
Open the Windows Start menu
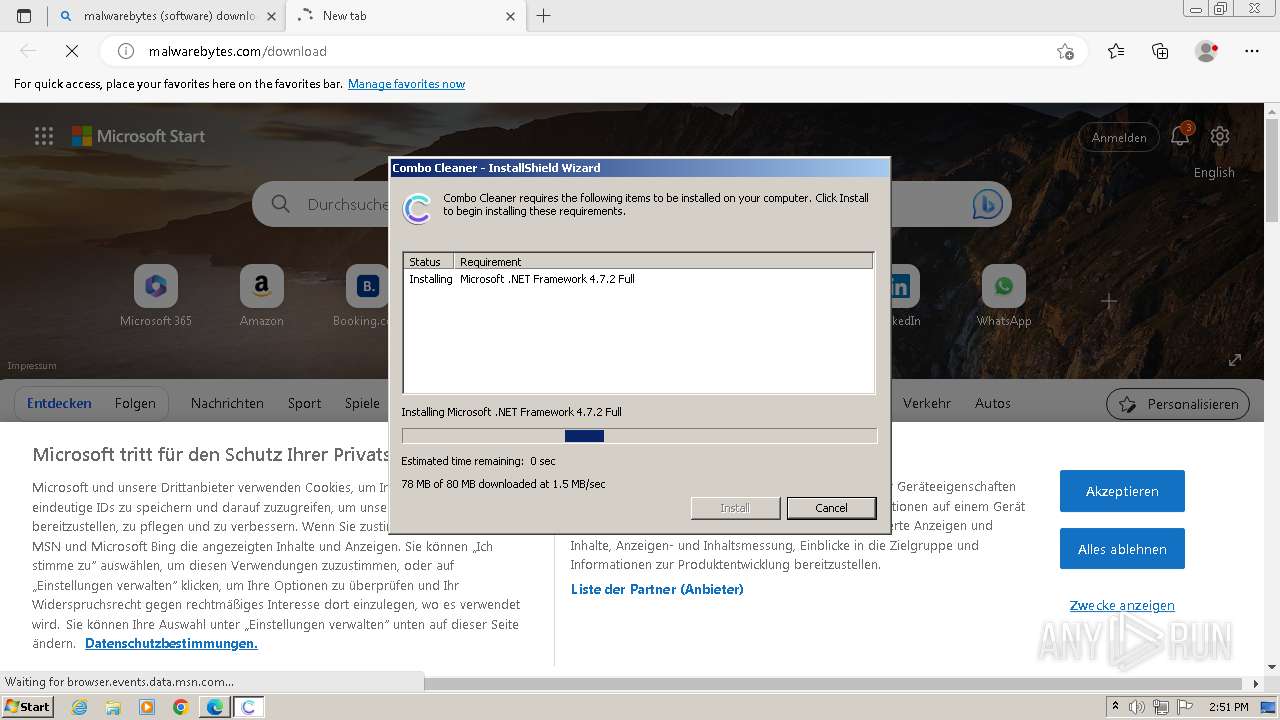[28, 706]
